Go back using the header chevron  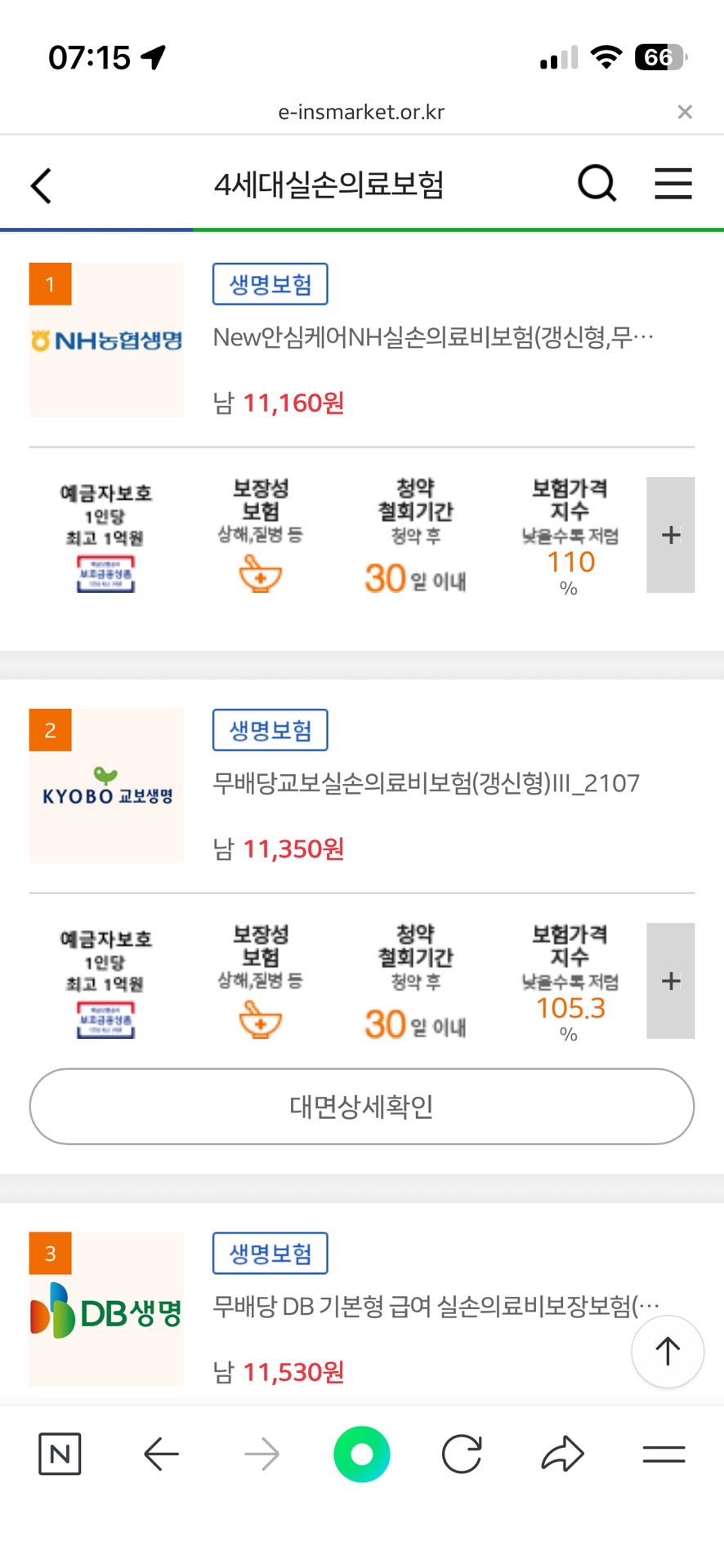click(41, 185)
